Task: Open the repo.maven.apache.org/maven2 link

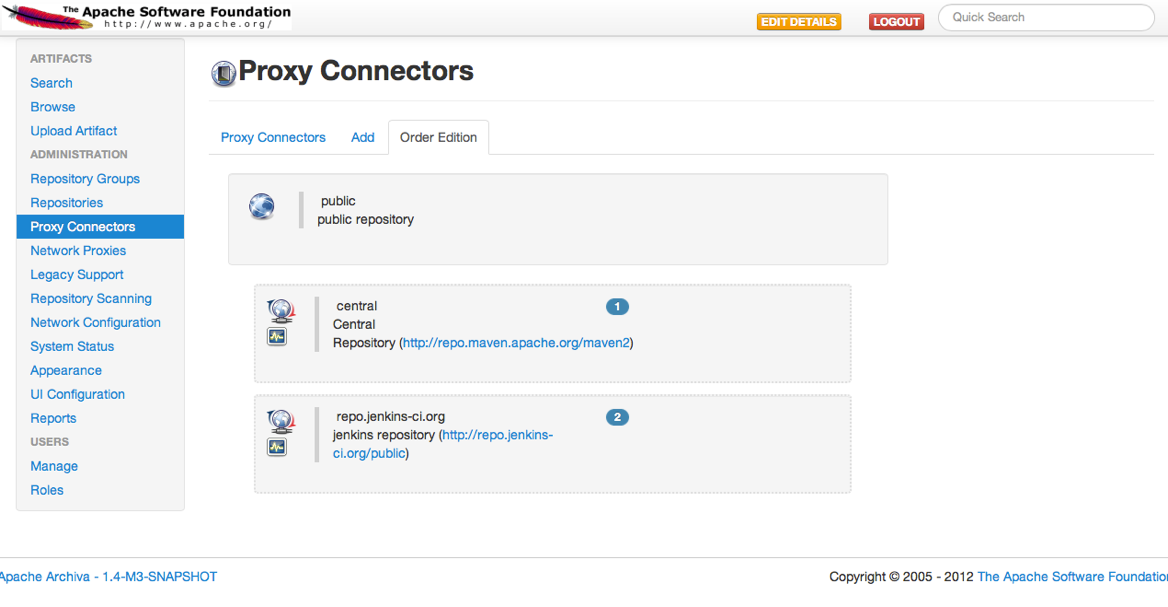Action: pyautogui.click(x=517, y=343)
